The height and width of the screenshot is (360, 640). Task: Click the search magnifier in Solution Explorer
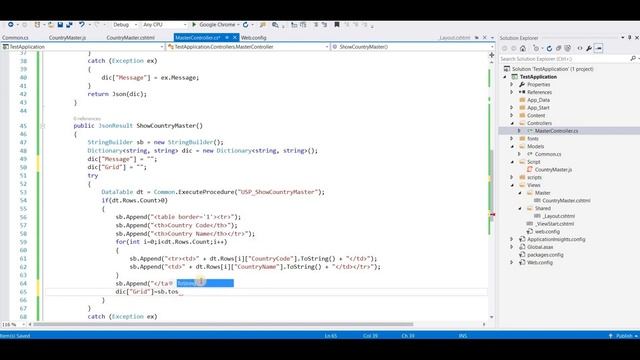pos(633,59)
